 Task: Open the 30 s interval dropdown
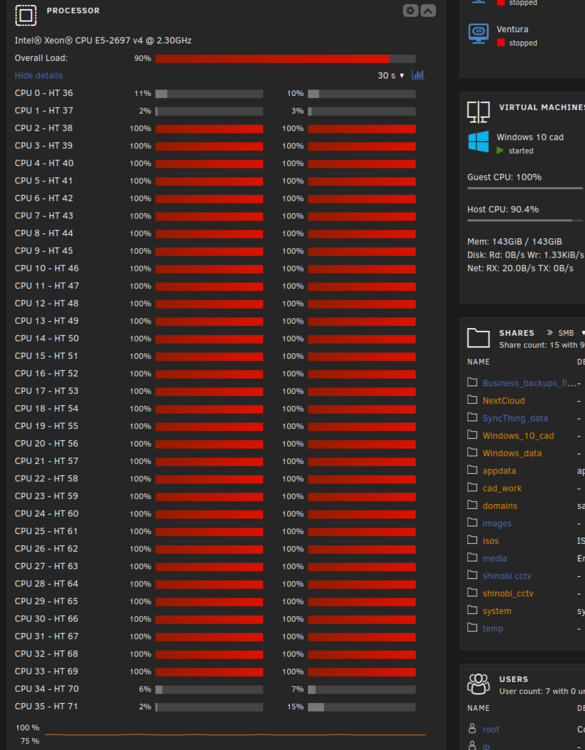pos(391,76)
